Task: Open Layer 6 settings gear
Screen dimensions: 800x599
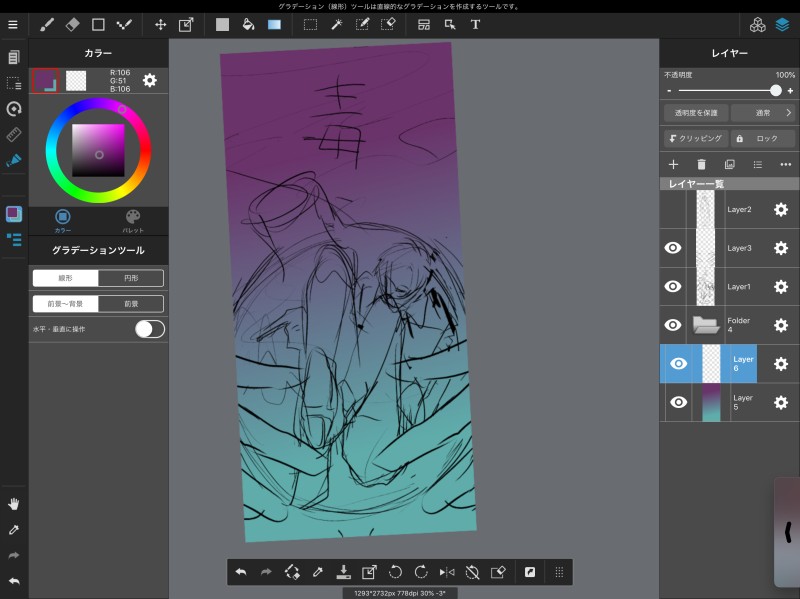Action: point(781,364)
